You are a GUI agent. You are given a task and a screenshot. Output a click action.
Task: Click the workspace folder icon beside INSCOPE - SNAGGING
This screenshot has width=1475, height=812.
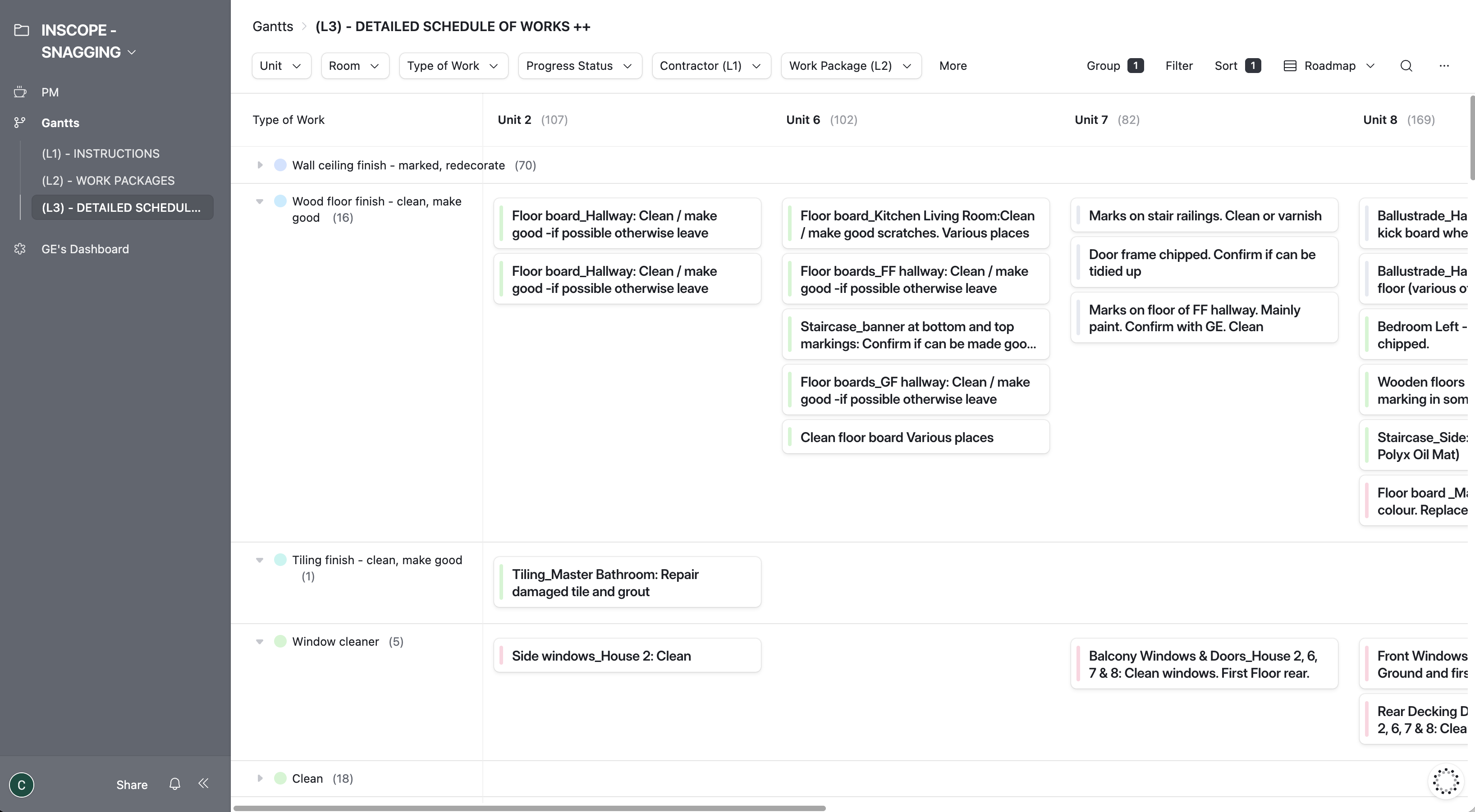tap(21, 30)
